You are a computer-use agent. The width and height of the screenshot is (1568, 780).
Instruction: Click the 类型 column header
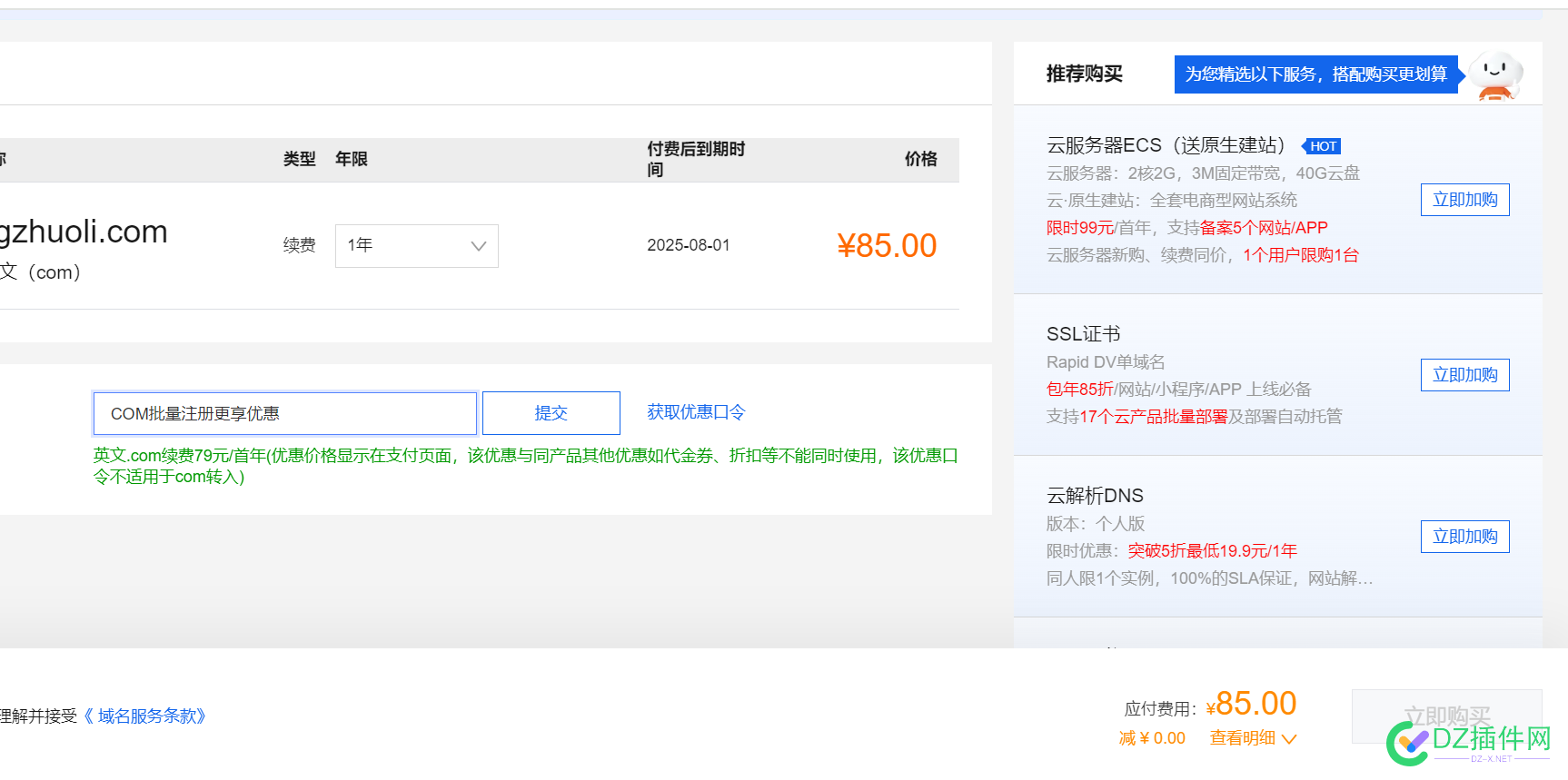(x=299, y=159)
